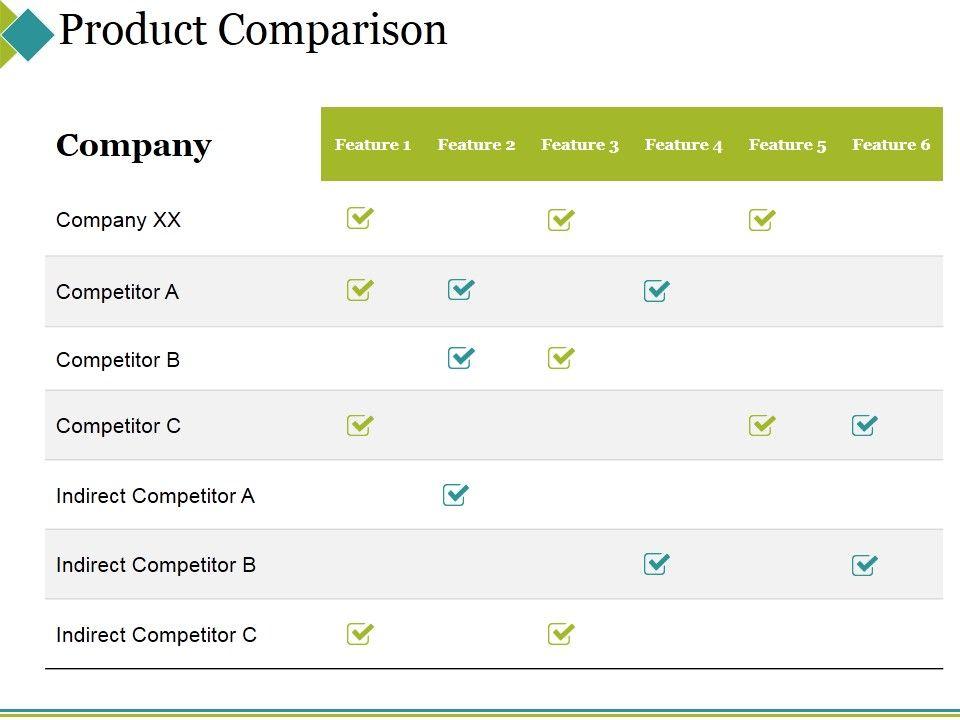Select the Company header text
This screenshot has height=720, width=960.
(134, 146)
